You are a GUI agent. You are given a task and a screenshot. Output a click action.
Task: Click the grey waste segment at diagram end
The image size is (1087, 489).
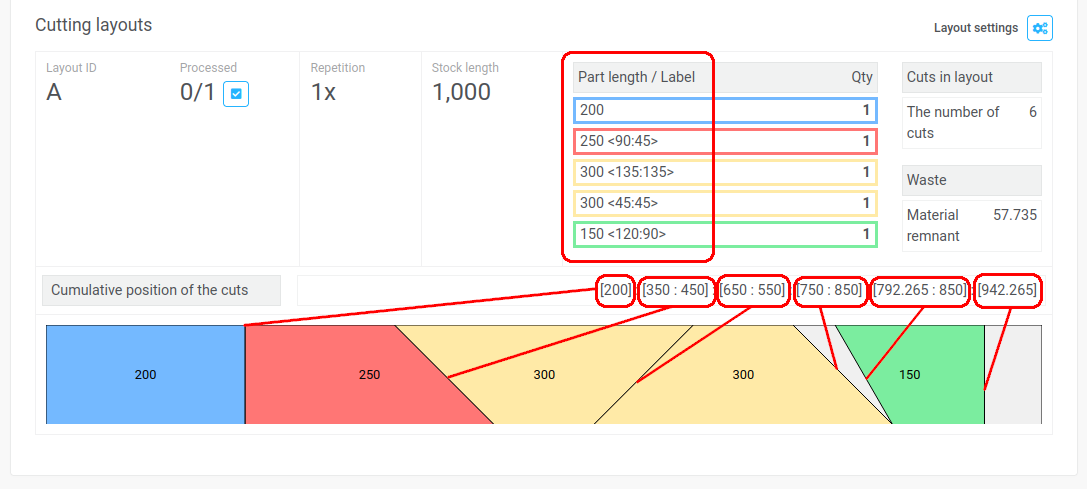point(1013,375)
